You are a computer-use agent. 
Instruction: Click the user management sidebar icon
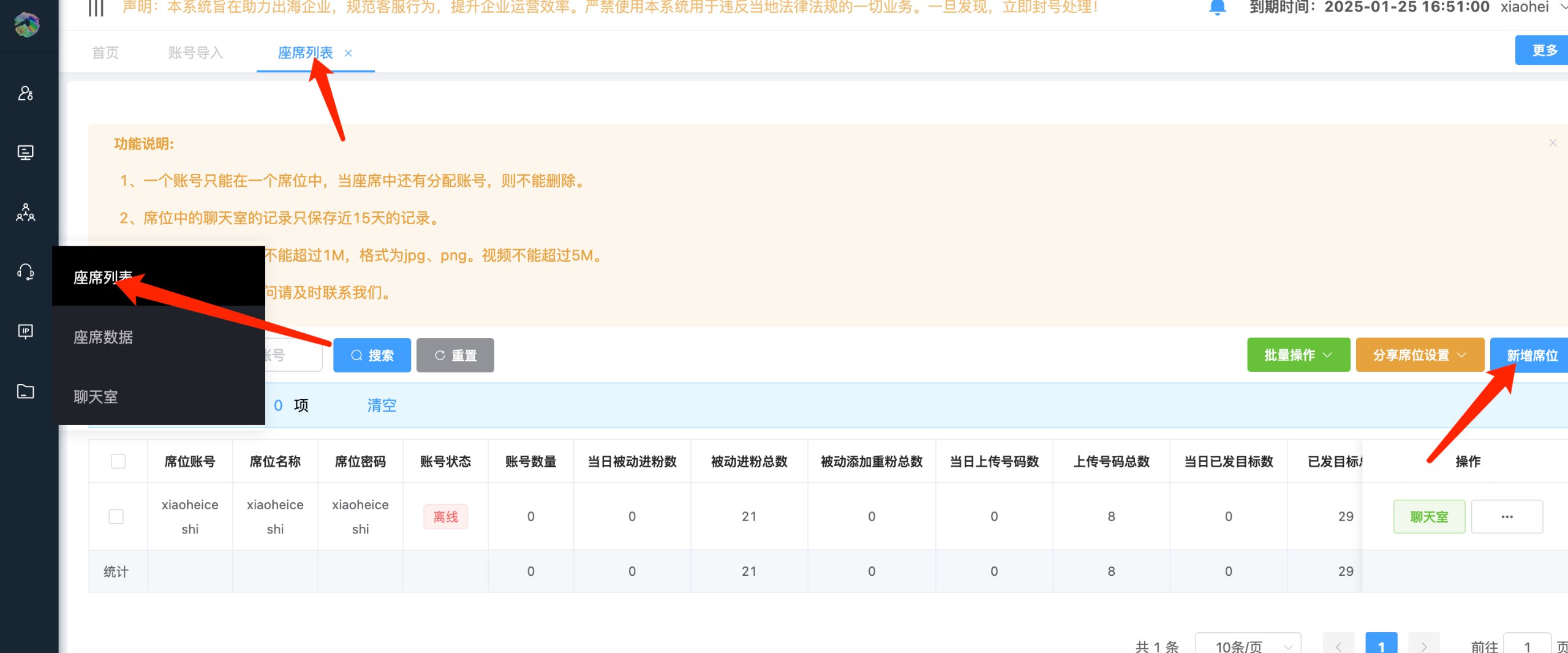point(25,93)
